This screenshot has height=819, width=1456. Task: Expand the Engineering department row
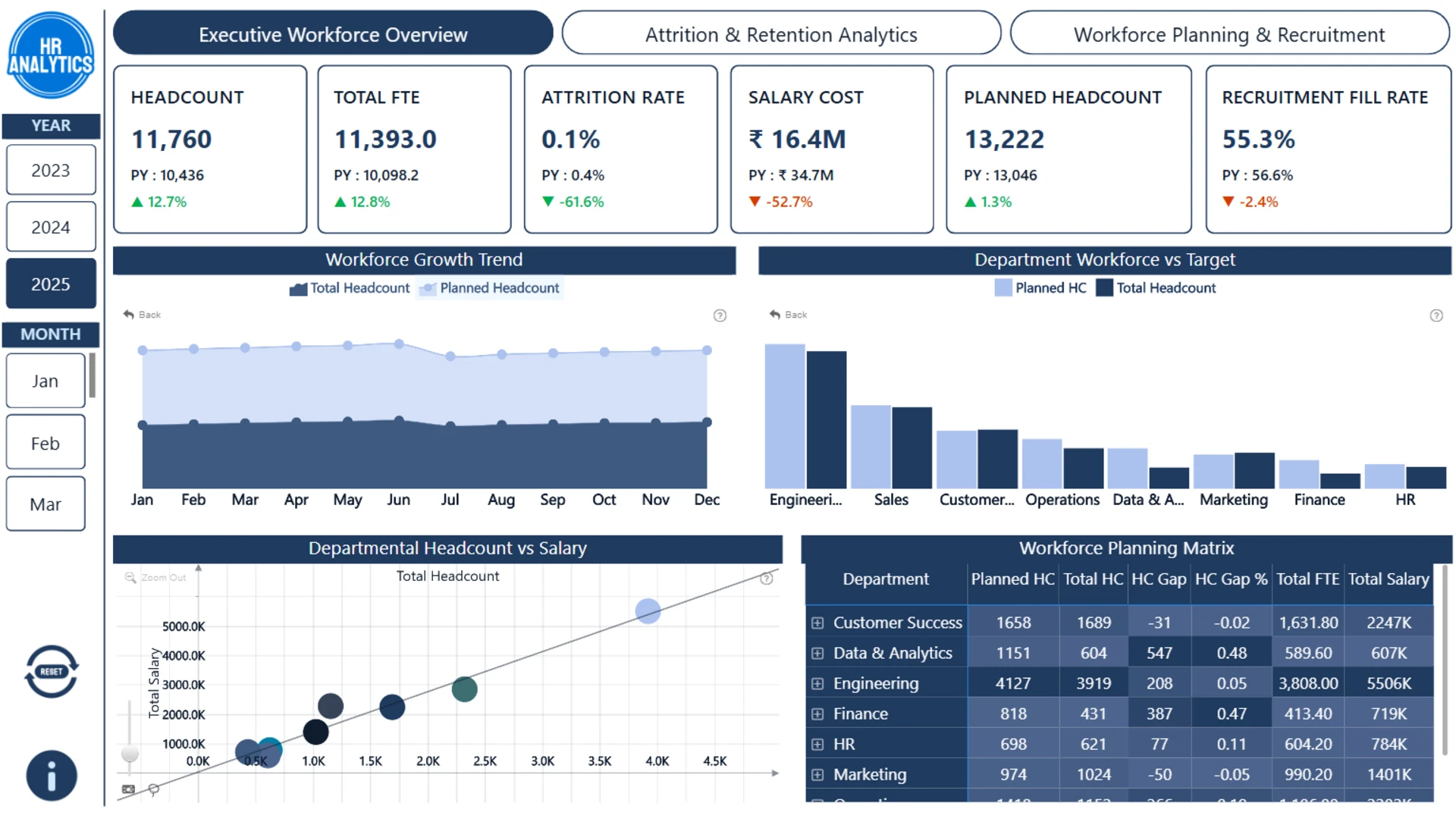pyautogui.click(x=817, y=683)
